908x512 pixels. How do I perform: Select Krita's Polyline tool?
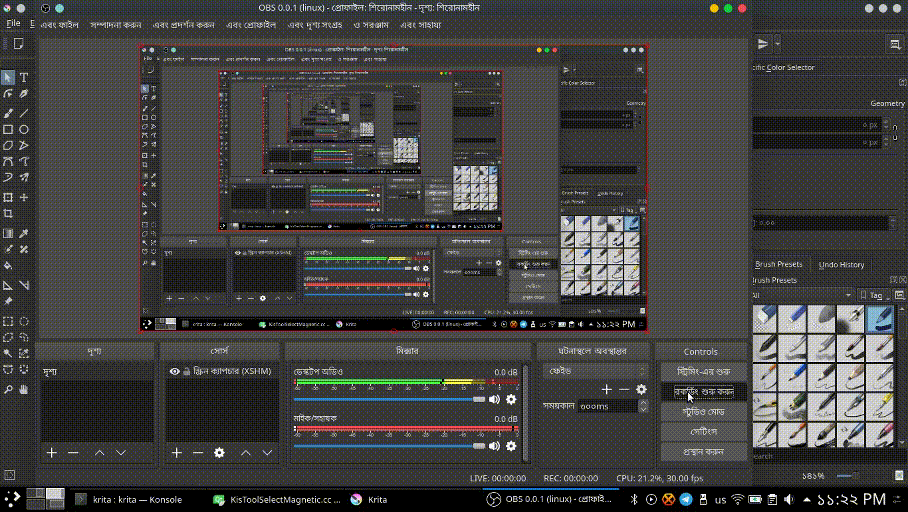pos(24,145)
